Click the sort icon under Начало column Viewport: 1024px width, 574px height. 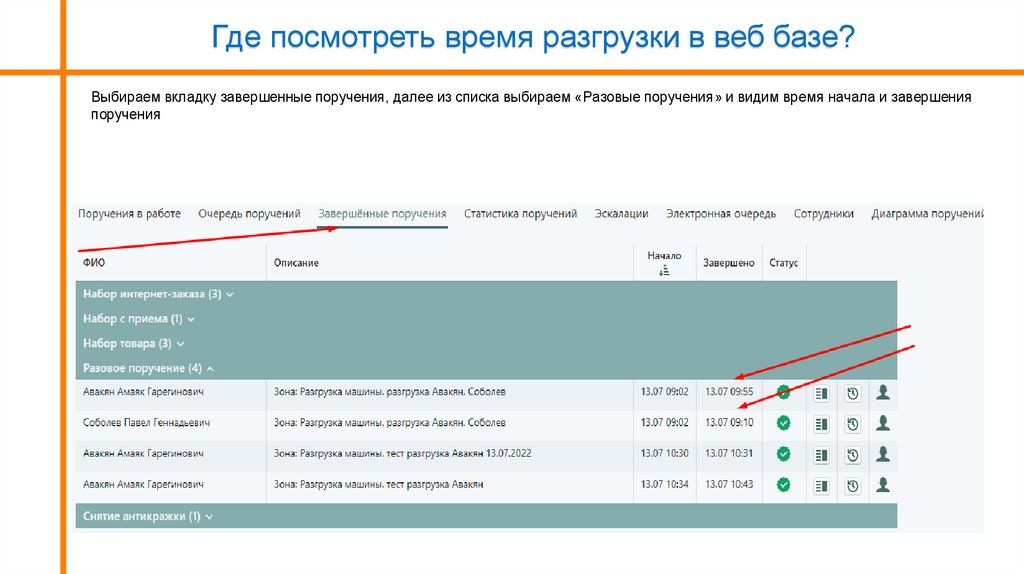click(664, 270)
